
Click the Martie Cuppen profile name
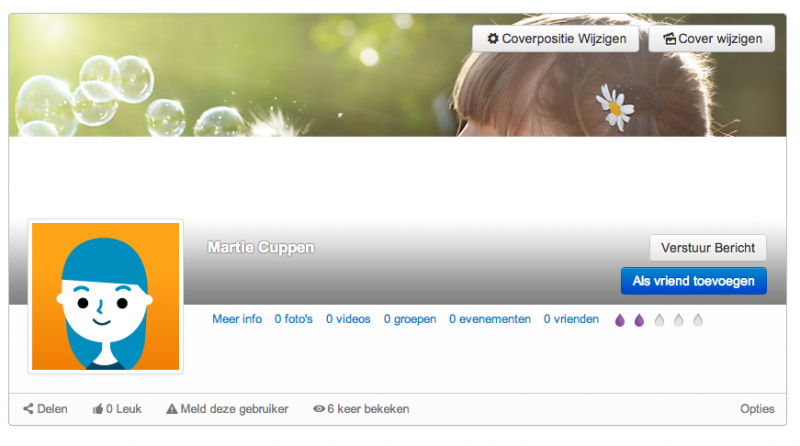(261, 247)
